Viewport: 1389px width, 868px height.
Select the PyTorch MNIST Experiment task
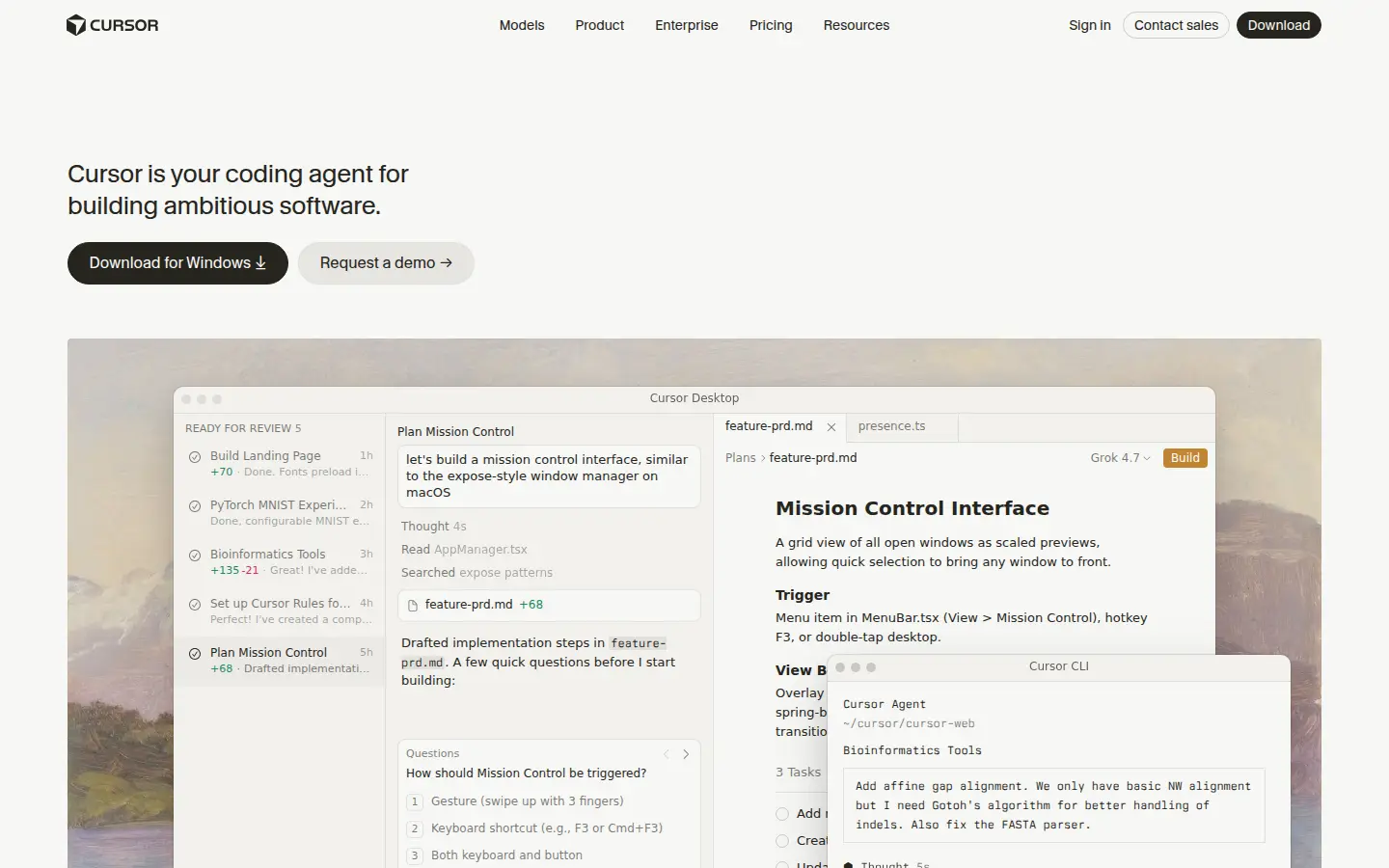280,512
